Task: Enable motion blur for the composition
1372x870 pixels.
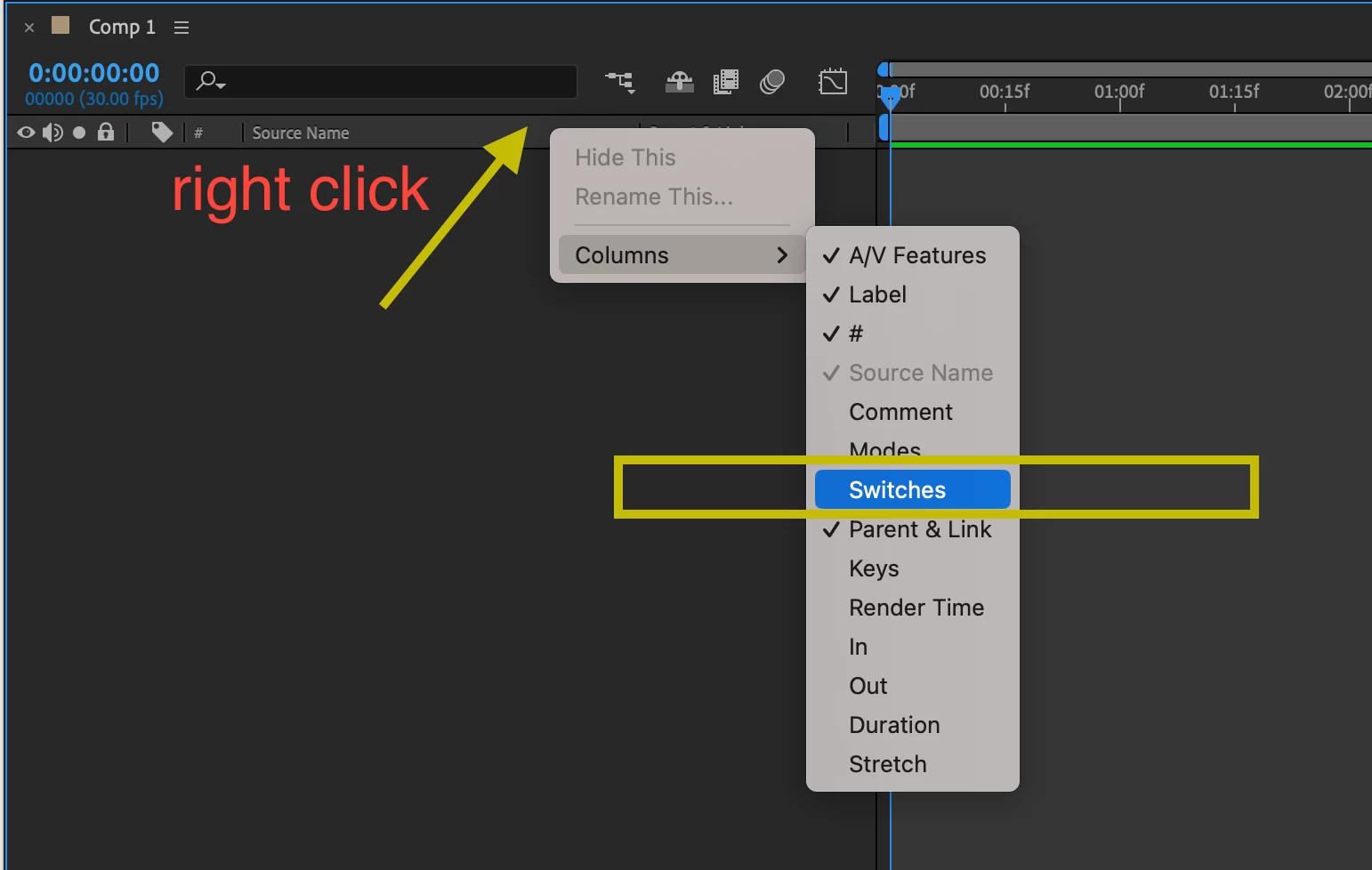Action: (772, 82)
